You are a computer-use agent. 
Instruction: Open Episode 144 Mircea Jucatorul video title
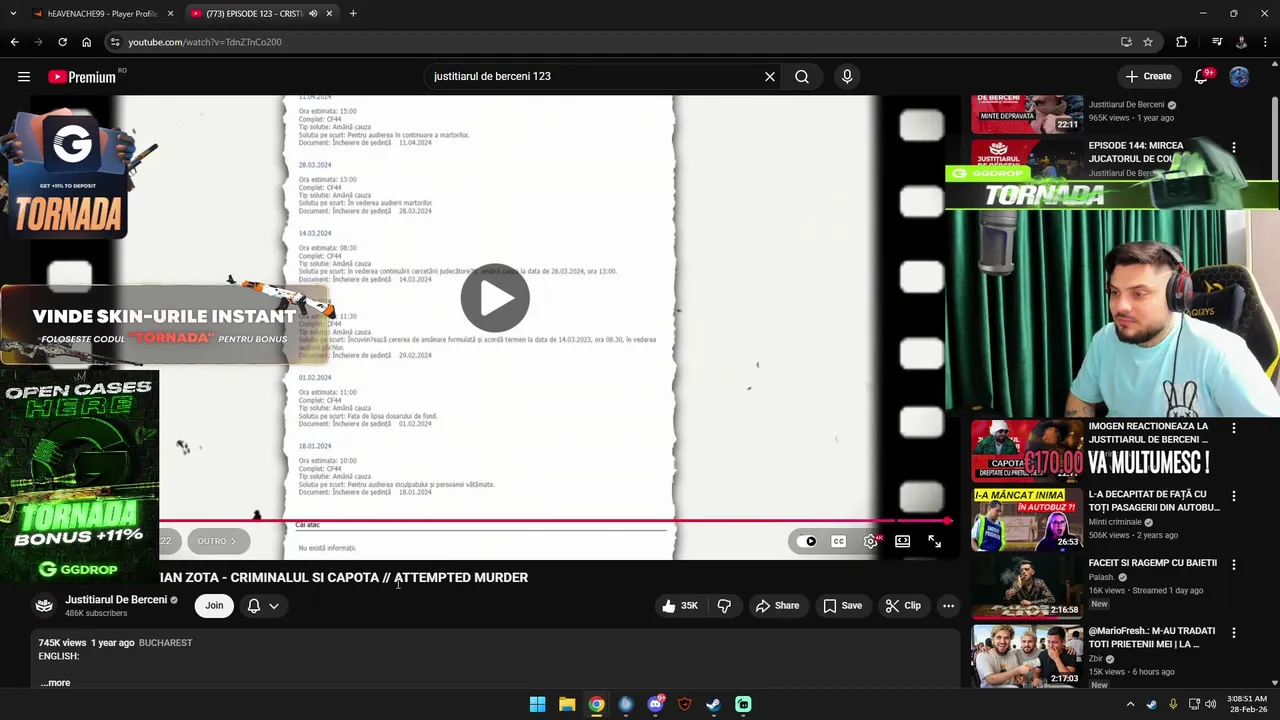pyautogui.click(x=1136, y=152)
